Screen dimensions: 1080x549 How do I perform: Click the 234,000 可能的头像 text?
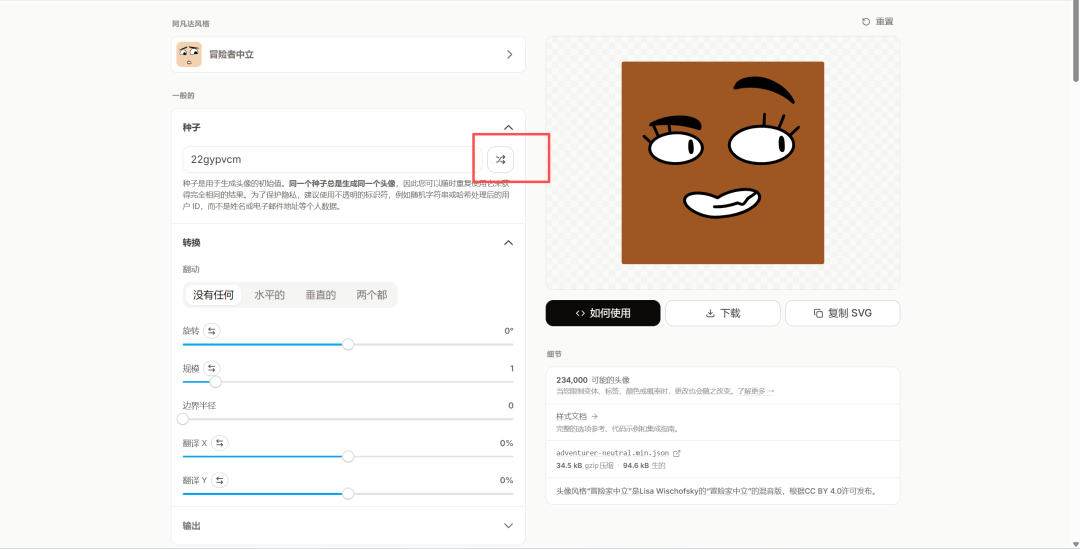[x=592, y=380]
